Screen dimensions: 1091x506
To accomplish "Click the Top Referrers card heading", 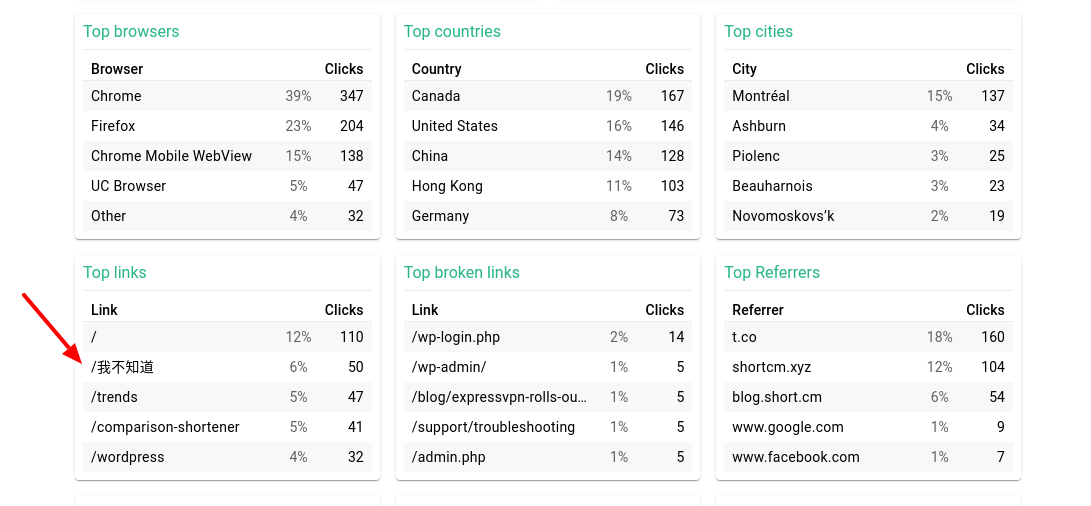I will pyautogui.click(x=772, y=272).
